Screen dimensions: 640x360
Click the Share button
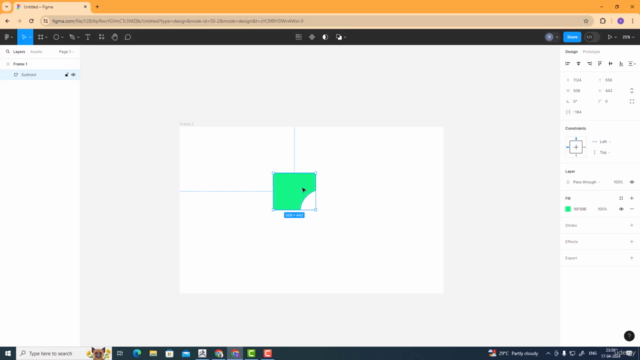pyautogui.click(x=572, y=37)
